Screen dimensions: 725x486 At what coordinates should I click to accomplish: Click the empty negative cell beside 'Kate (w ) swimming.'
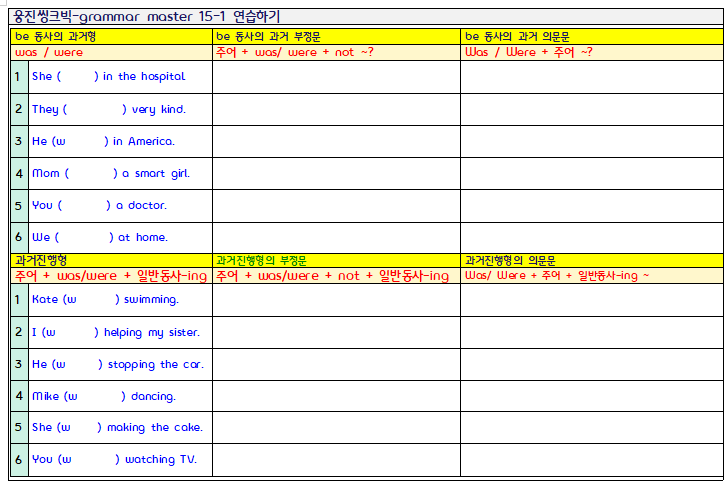337,300
